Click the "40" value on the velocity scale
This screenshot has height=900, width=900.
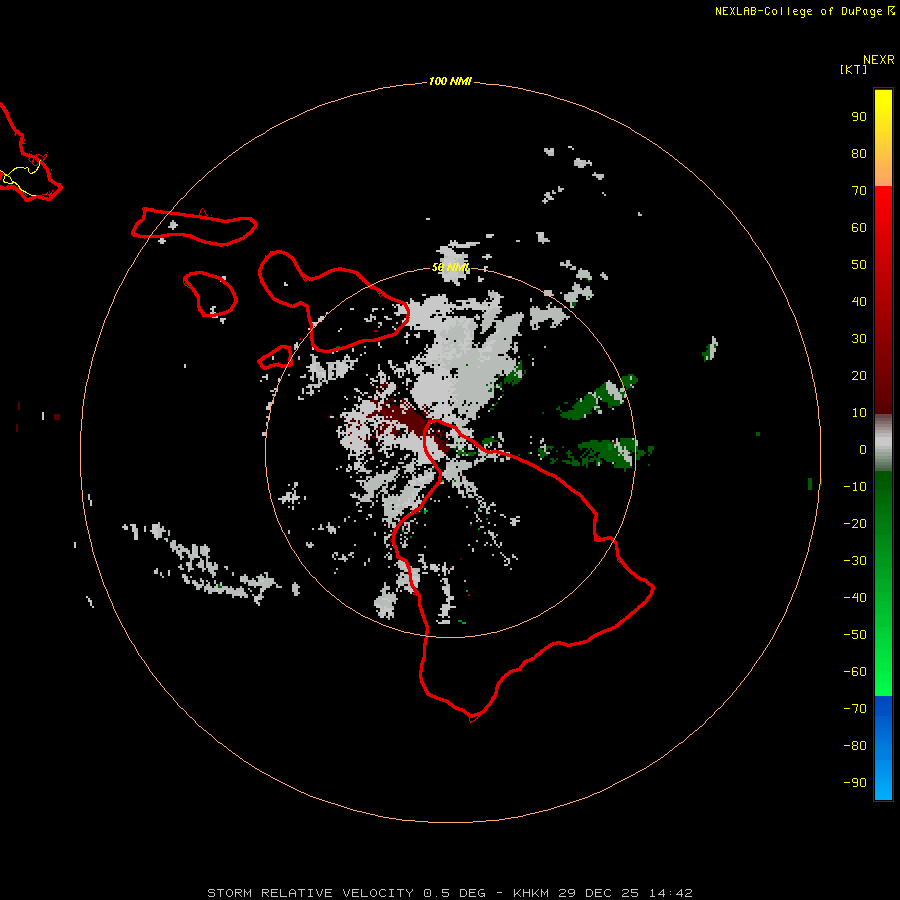[859, 302]
